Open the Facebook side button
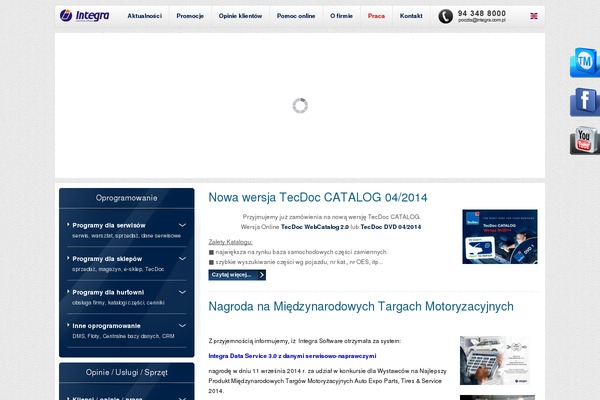The image size is (600, 400). [x=585, y=102]
